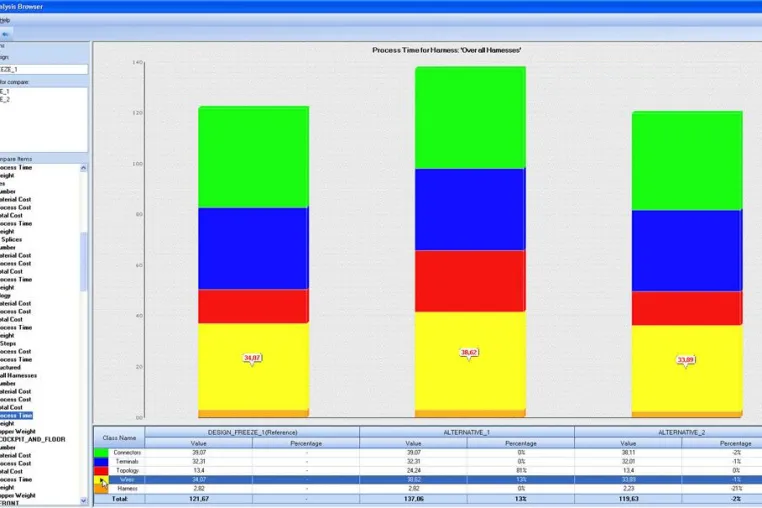The image size is (762, 508).
Task: Select the Topology row in the table
Action: click(428, 471)
